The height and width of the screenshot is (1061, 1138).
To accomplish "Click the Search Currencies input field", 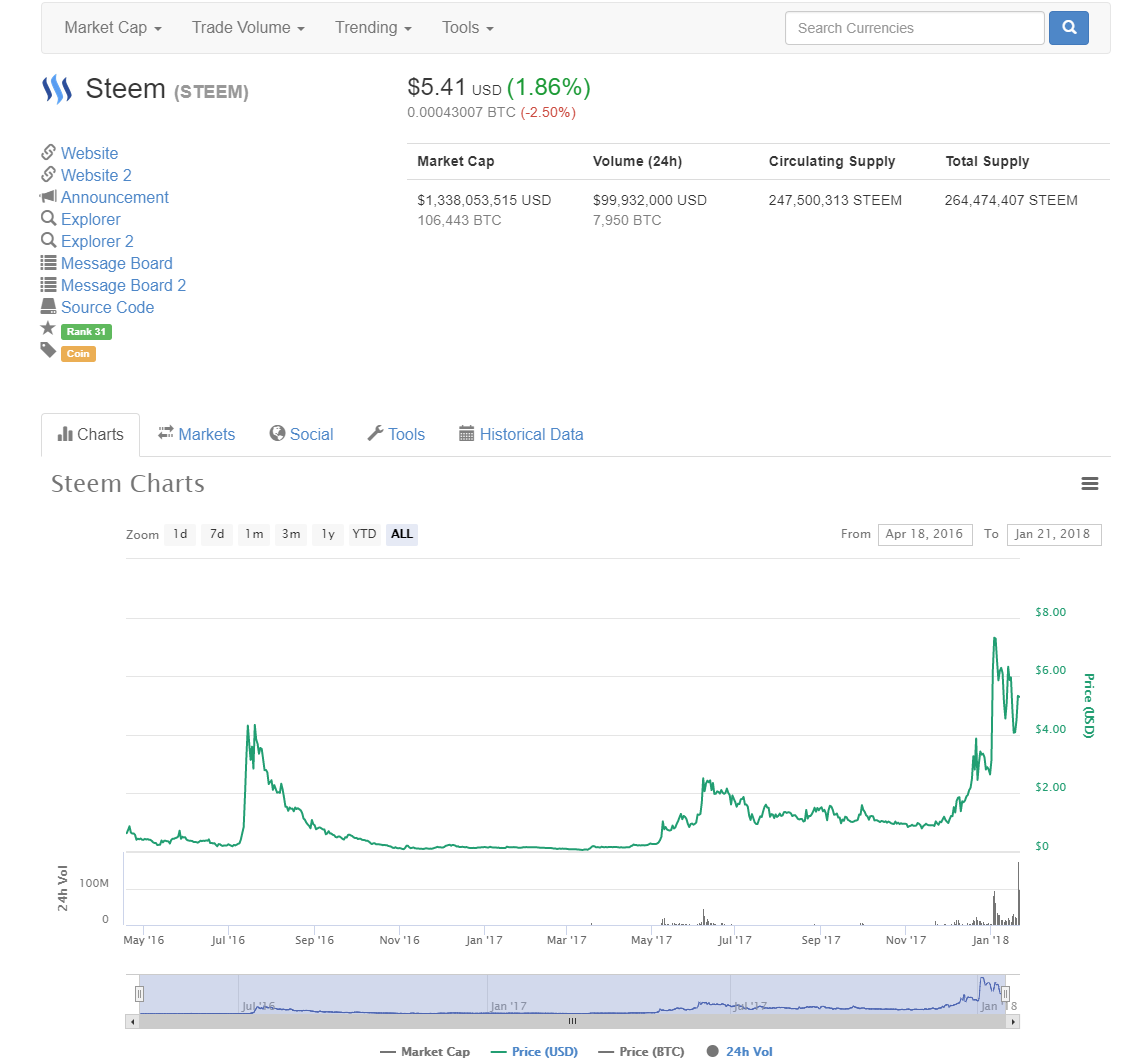I will pos(914,28).
